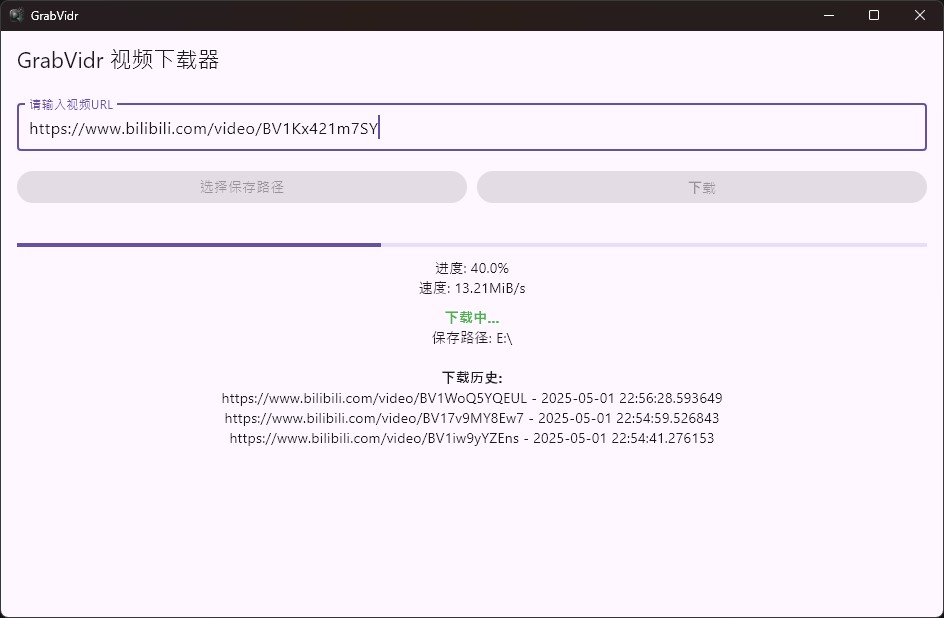Click the 保存路径: E:\ text
The width and height of the screenshot is (944, 618).
tap(472, 338)
